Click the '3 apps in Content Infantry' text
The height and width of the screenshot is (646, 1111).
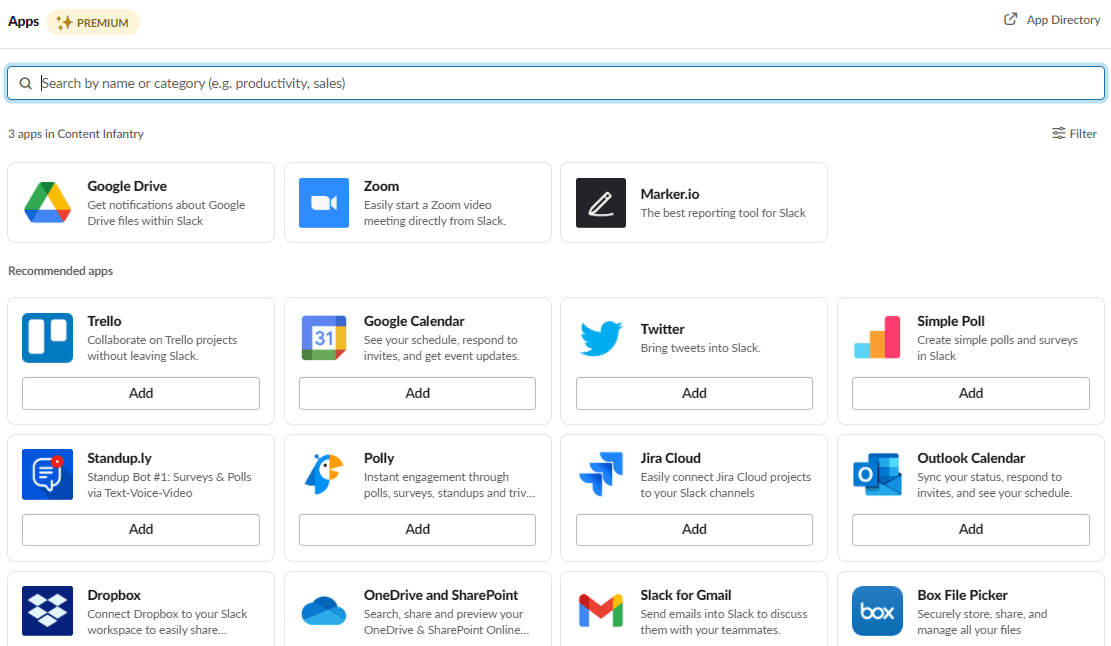click(76, 134)
